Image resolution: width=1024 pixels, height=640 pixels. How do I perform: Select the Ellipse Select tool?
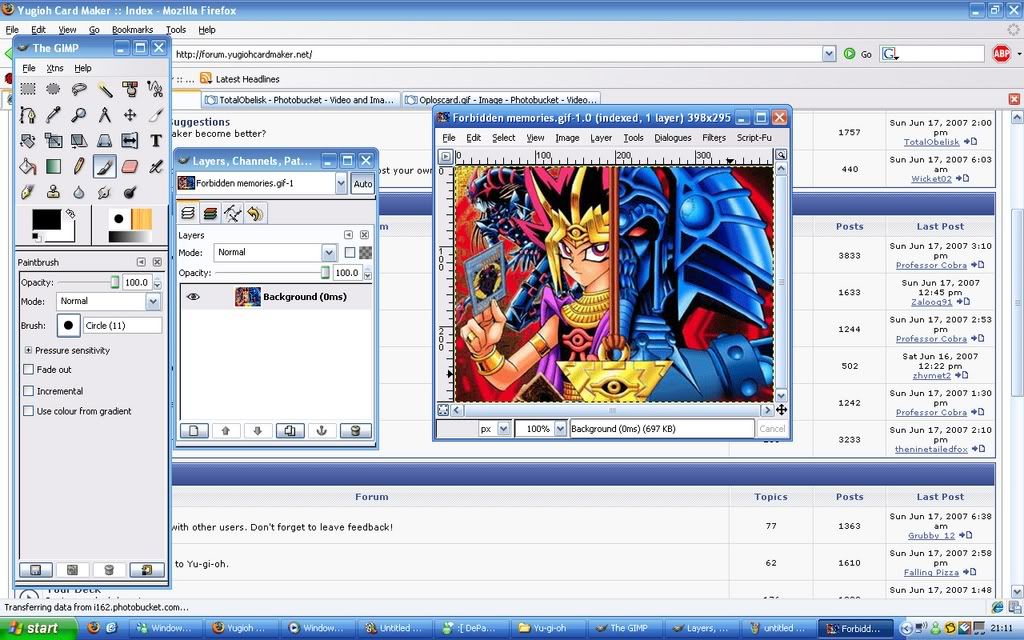click(x=53, y=89)
